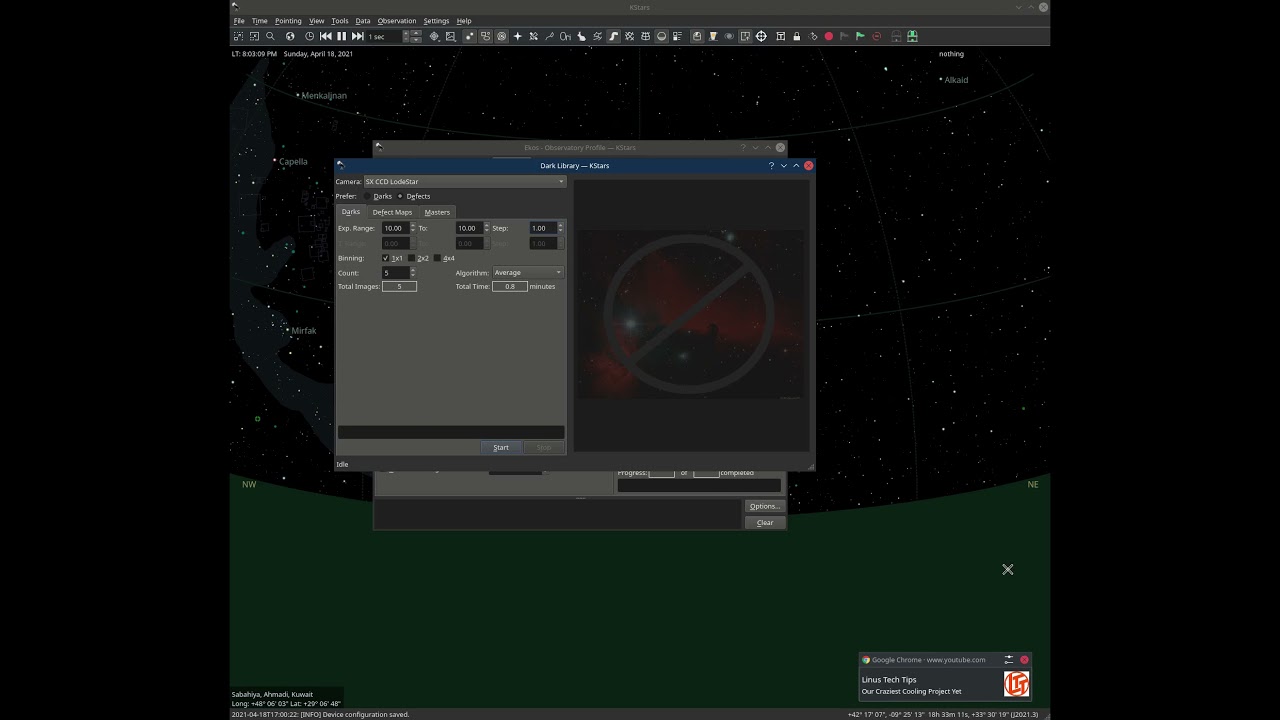Toggle constellation lines toolbar icon
The image size is (1280, 720).
[549, 36]
